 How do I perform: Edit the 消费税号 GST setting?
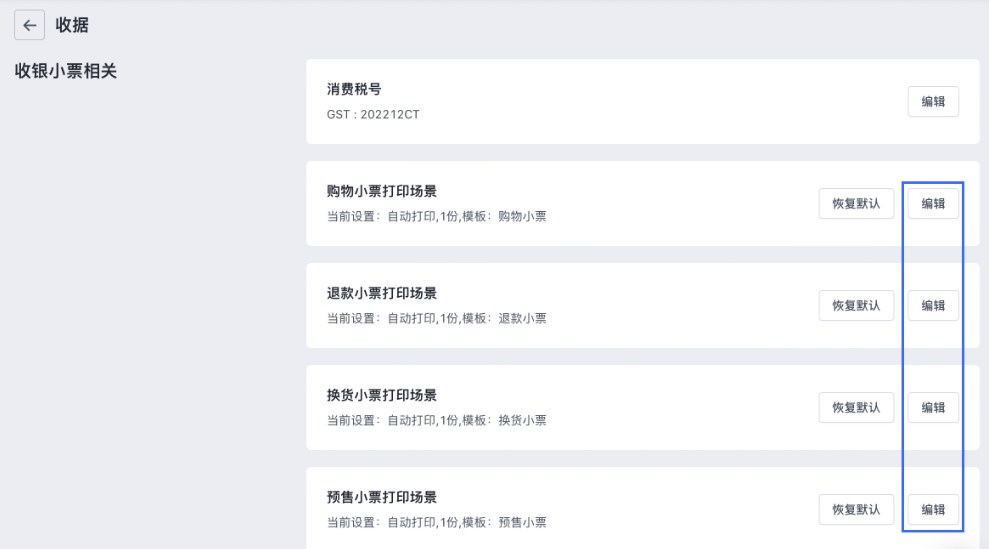(933, 102)
